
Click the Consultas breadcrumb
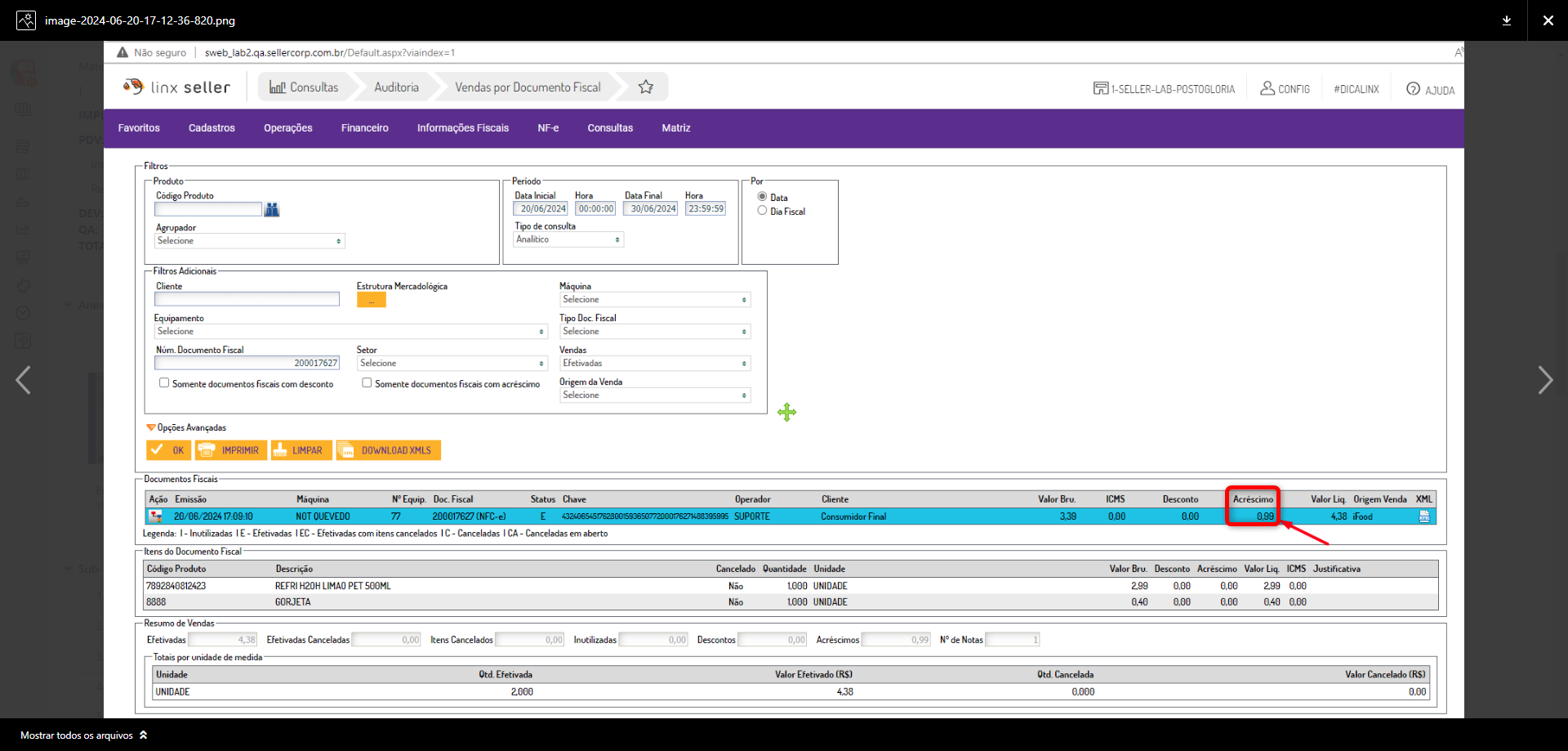coord(304,87)
